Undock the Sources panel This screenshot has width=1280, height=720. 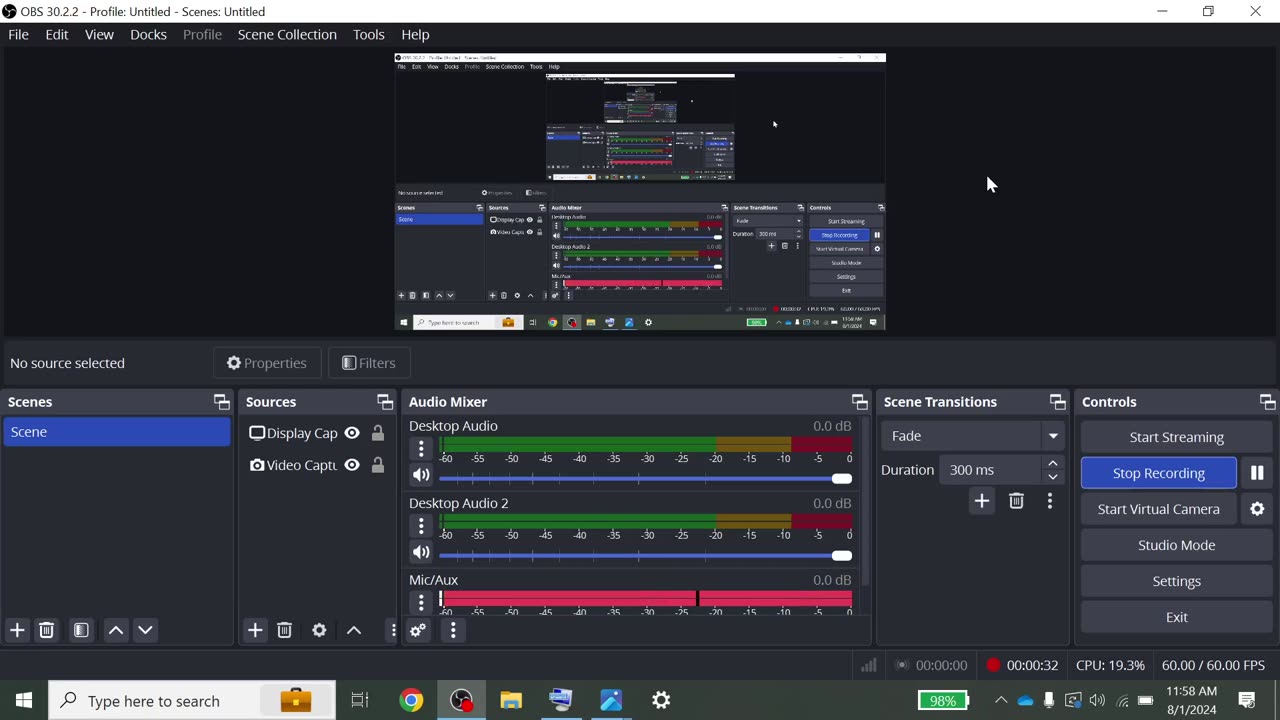coord(385,402)
